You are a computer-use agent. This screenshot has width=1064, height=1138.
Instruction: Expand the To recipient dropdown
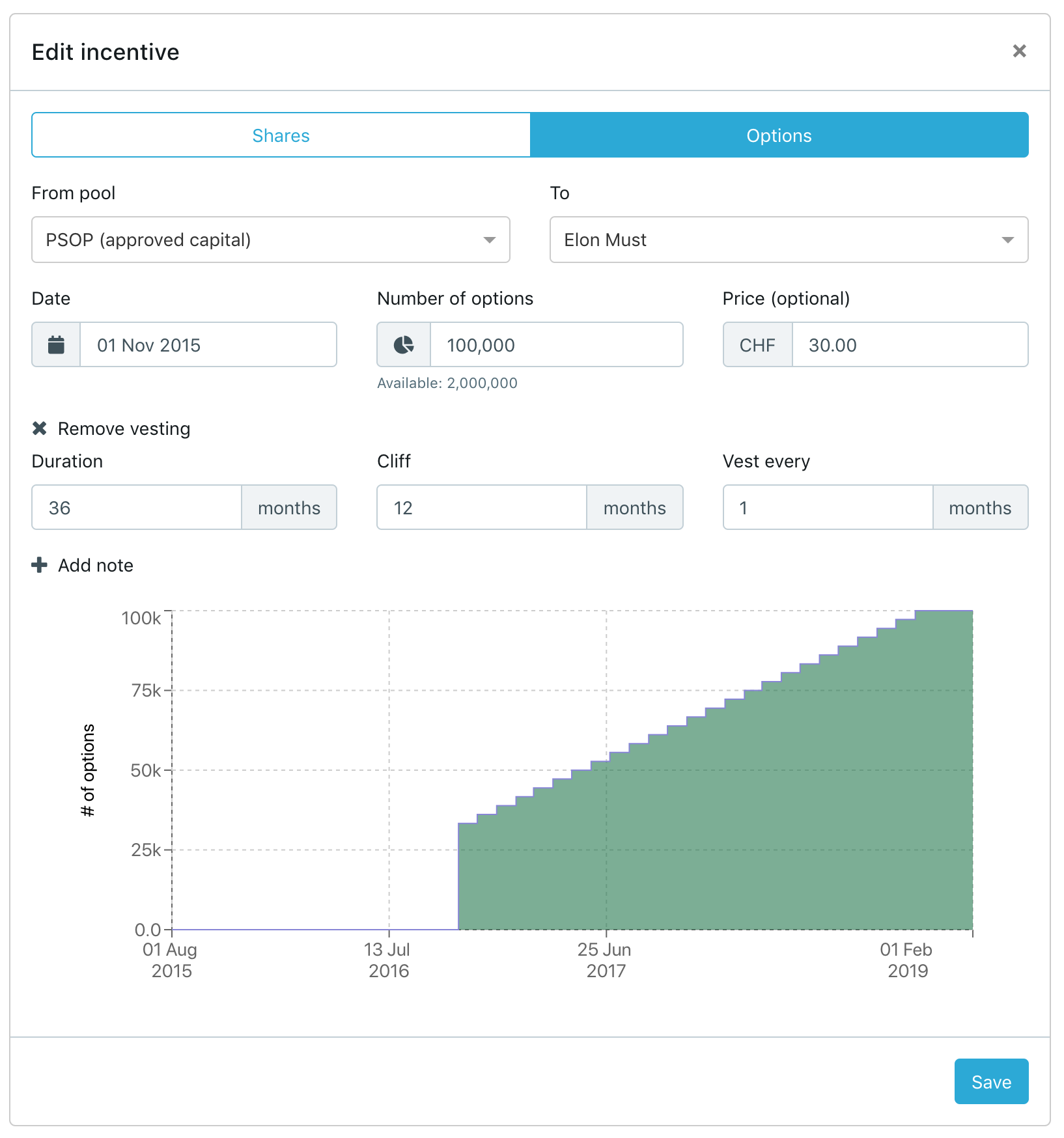789,240
